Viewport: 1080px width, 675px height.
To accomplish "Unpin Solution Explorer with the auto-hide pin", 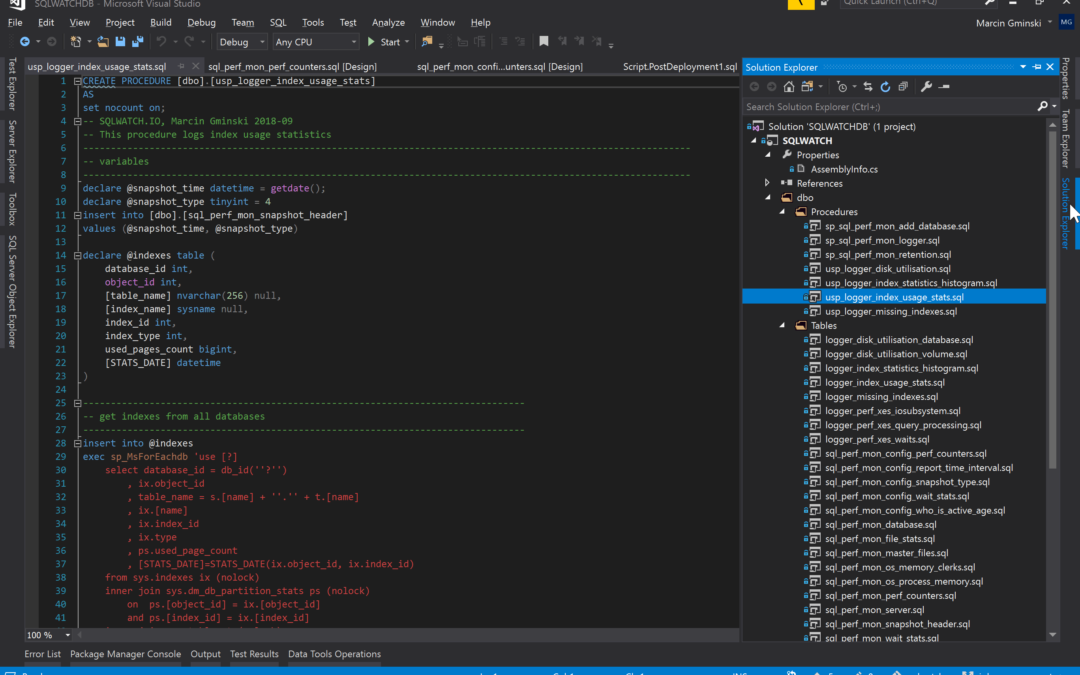I will (1035, 67).
